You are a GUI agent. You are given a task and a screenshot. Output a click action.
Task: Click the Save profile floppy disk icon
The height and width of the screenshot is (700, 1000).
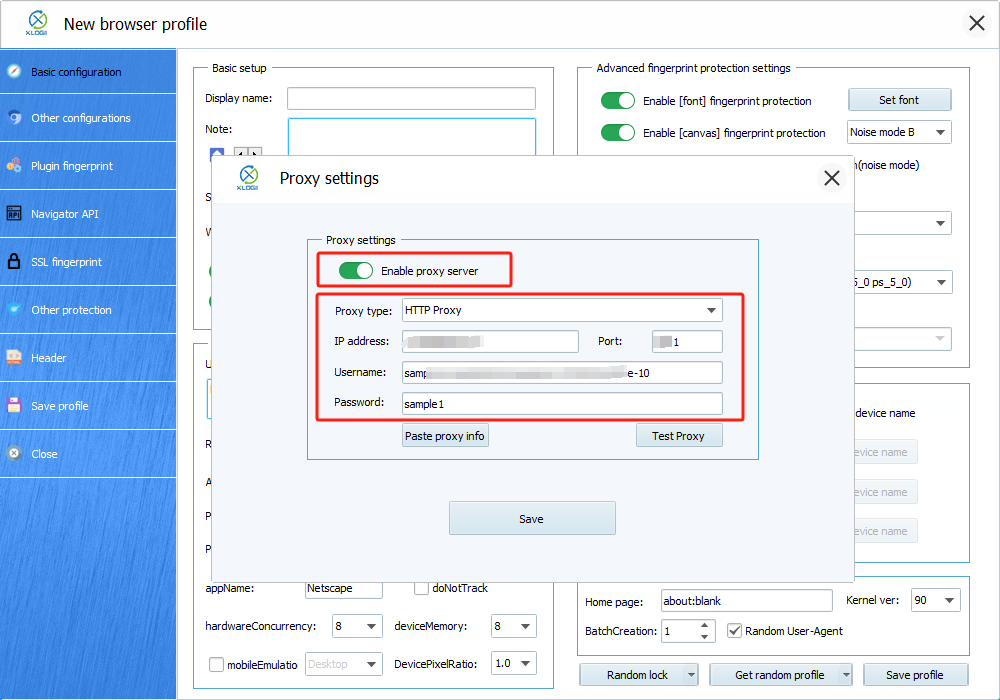coord(14,406)
